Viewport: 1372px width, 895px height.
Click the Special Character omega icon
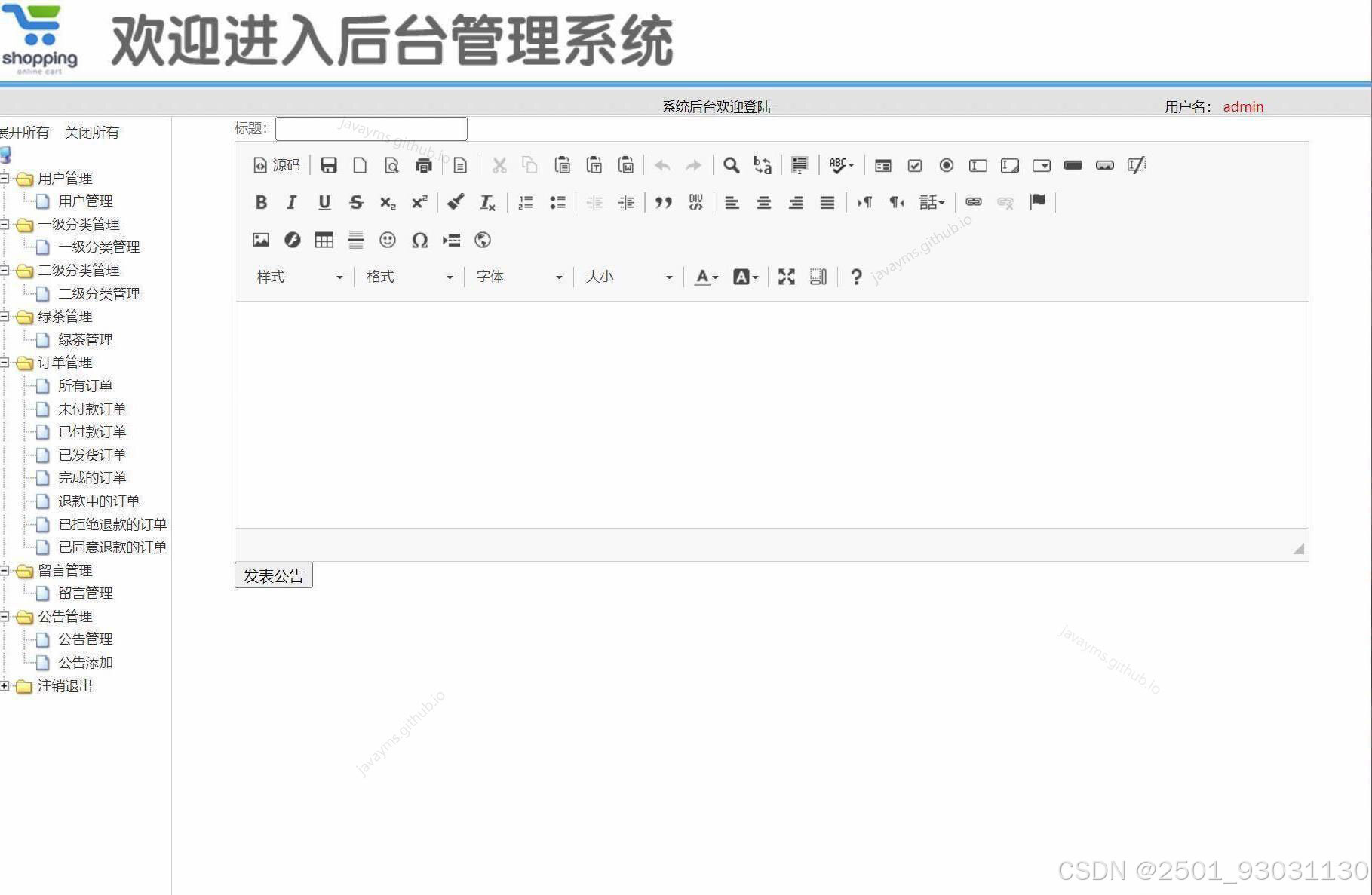click(419, 240)
